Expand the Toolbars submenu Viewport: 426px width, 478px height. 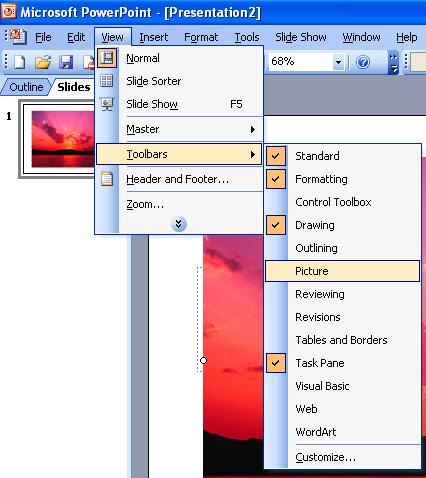[x=179, y=154]
